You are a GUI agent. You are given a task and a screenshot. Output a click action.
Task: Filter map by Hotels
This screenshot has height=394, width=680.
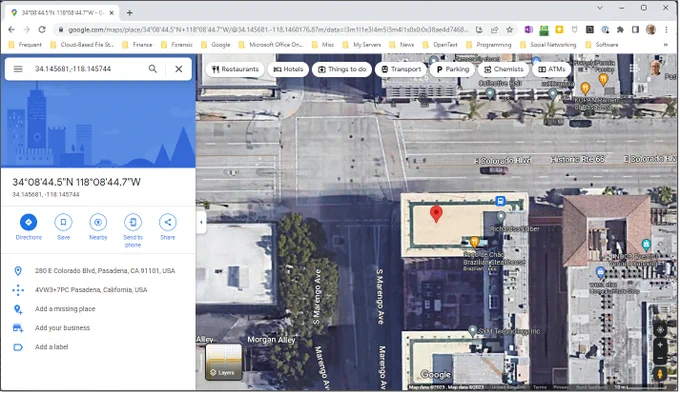pos(288,69)
